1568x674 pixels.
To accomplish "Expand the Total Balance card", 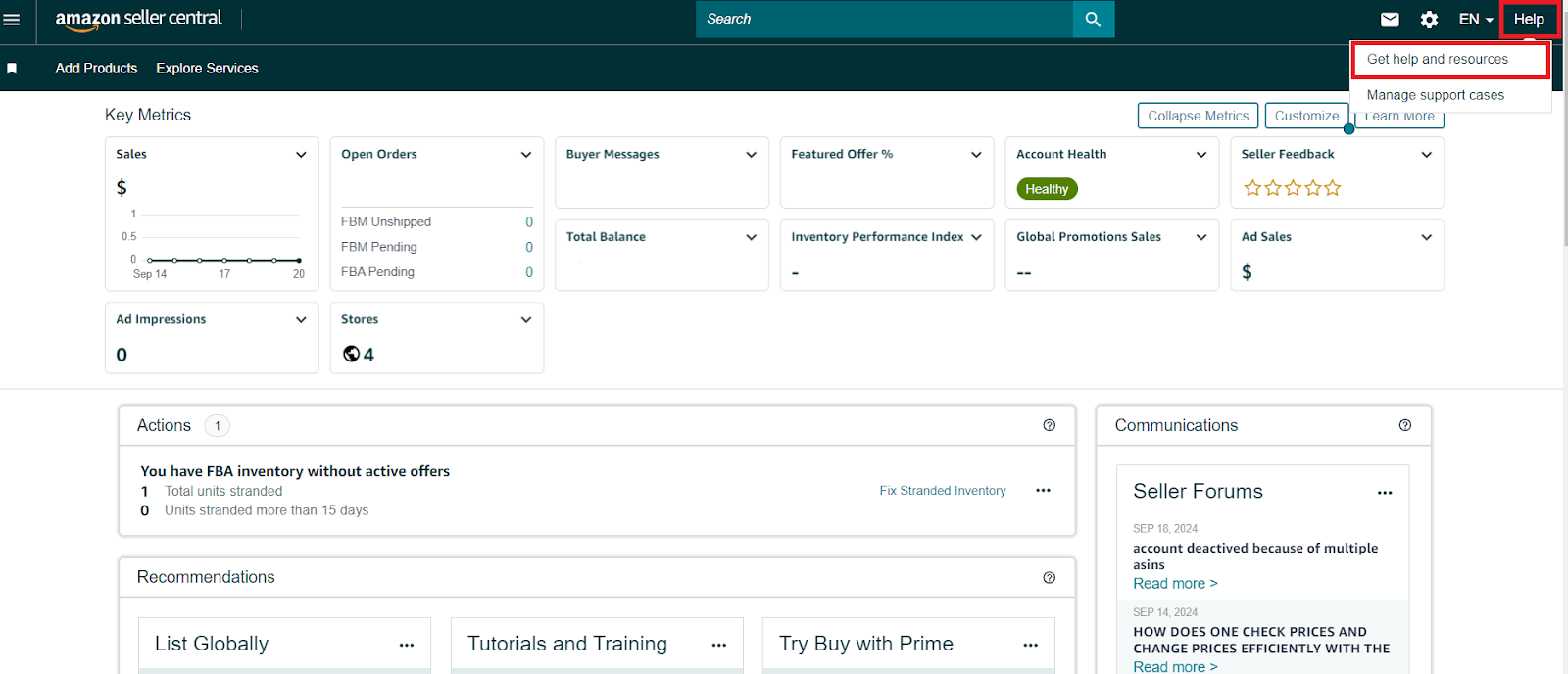I will pyautogui.click(x=752, y=237).
